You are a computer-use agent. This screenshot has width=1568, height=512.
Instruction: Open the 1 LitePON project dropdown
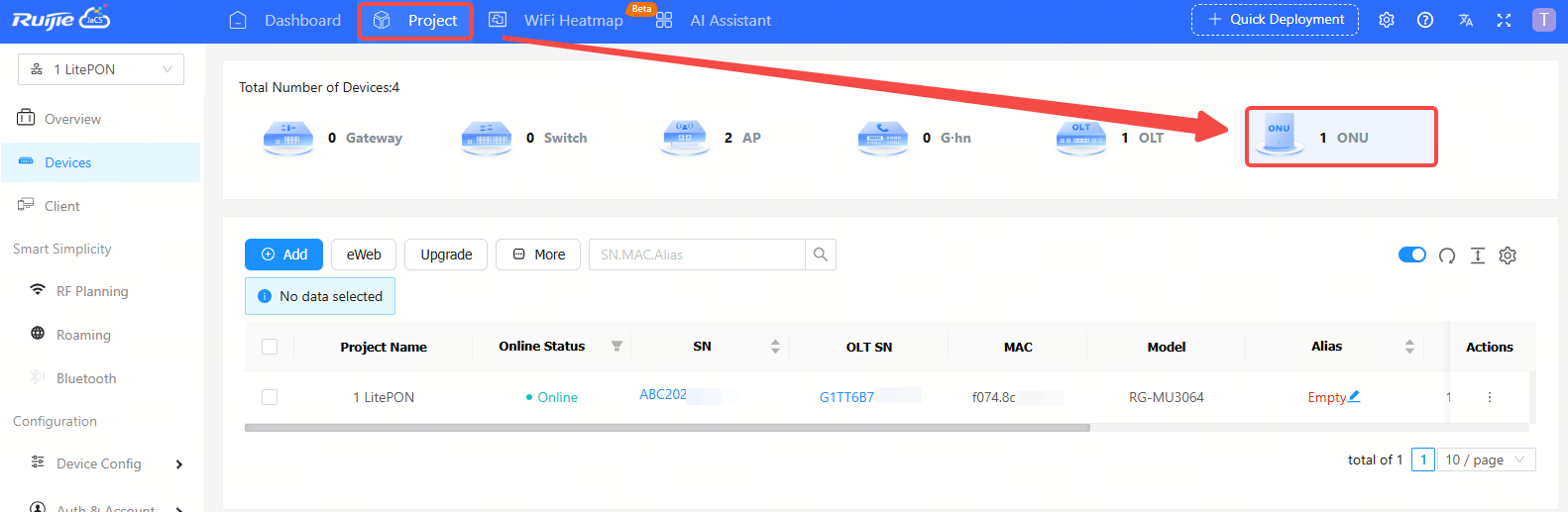coord(101,69)
